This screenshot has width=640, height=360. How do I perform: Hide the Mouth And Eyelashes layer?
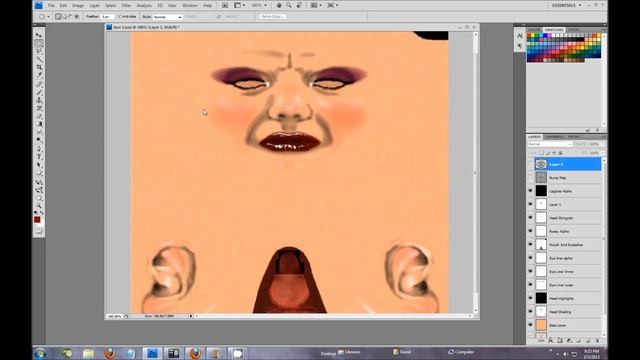[x=531, y=244]
